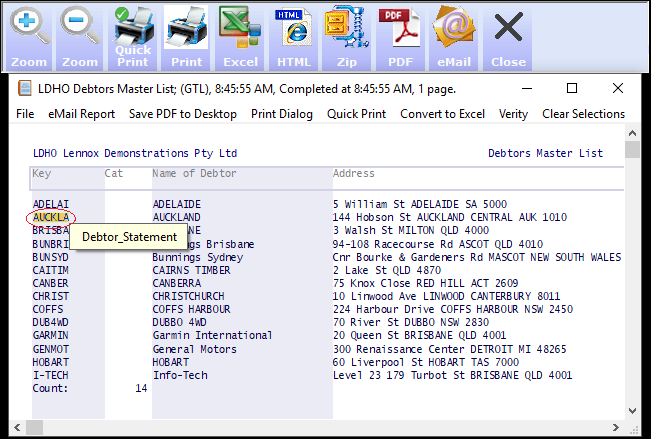
Task: Click the vertical scrollbar up arrow
Action: (x=632, y=149)
